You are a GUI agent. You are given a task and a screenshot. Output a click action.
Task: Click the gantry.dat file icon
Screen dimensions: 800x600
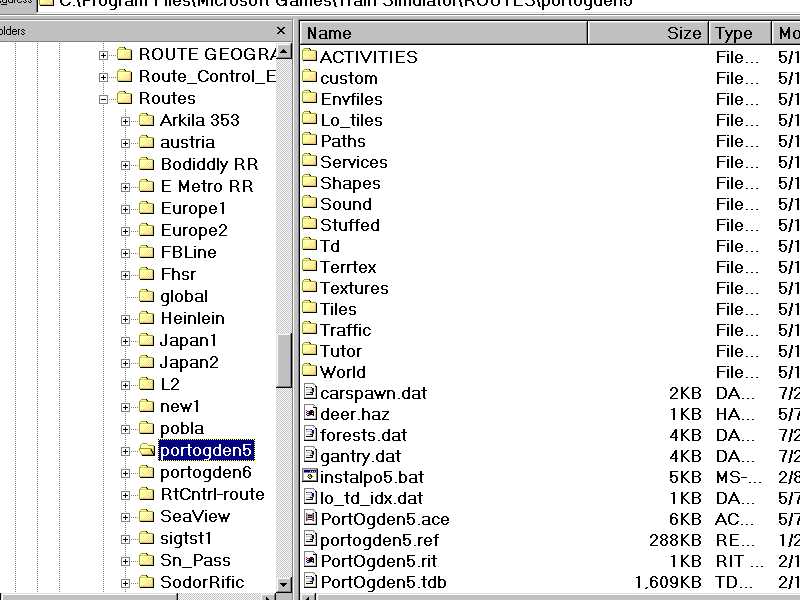tap(310, 455)
